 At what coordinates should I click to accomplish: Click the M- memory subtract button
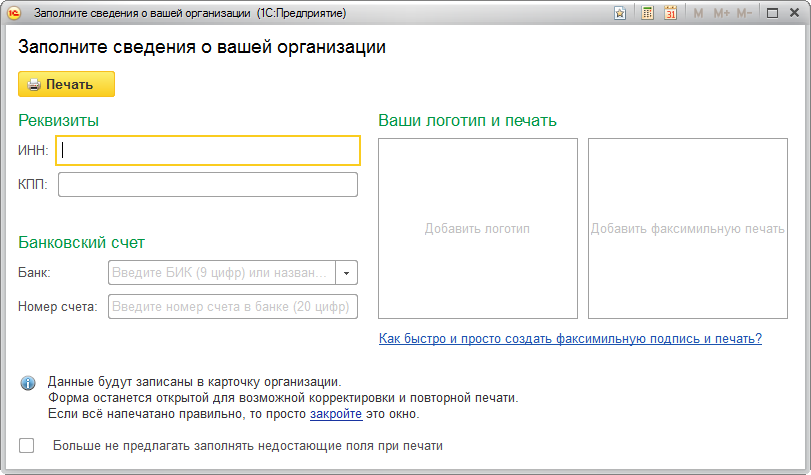point(744,13)
